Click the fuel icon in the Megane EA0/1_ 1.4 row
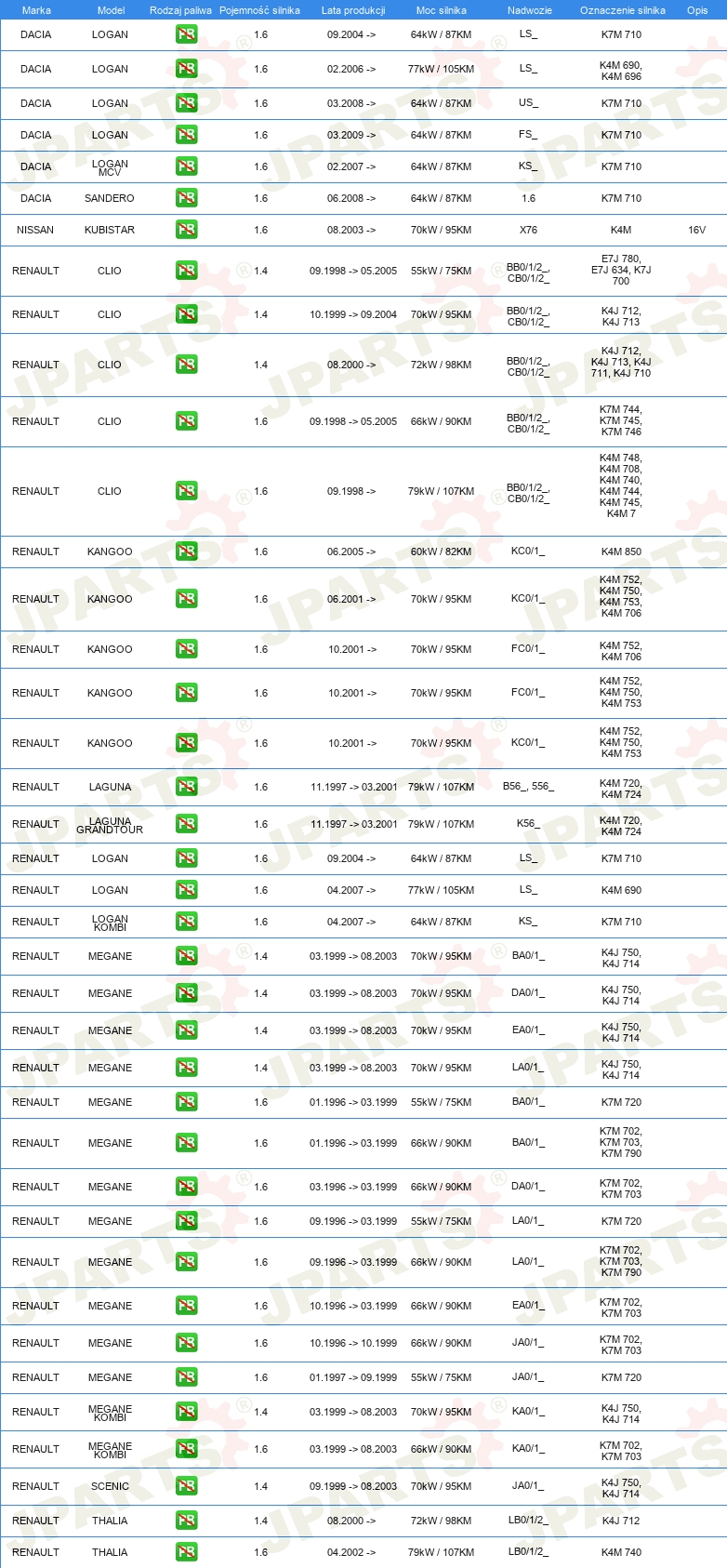727x1568 pixels. [186, 1030]
